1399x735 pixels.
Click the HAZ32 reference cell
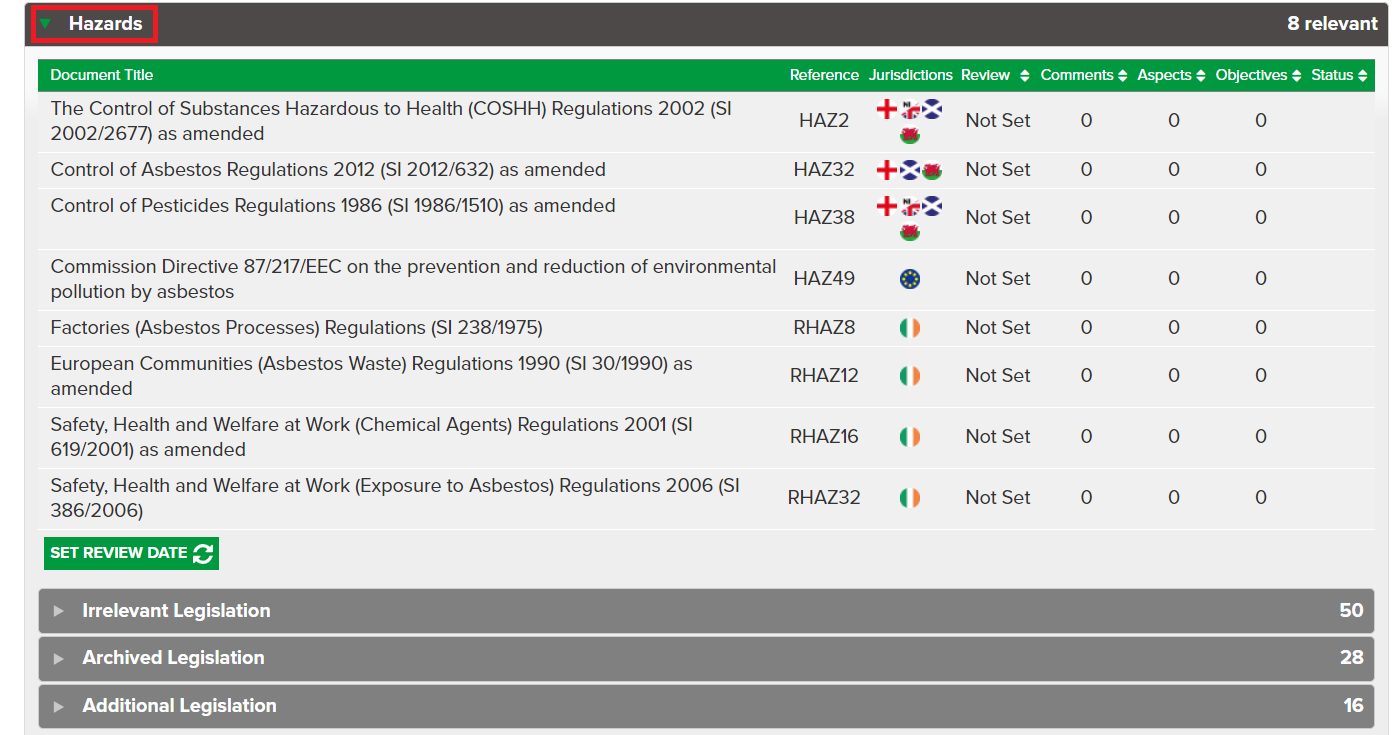[824, 170]
